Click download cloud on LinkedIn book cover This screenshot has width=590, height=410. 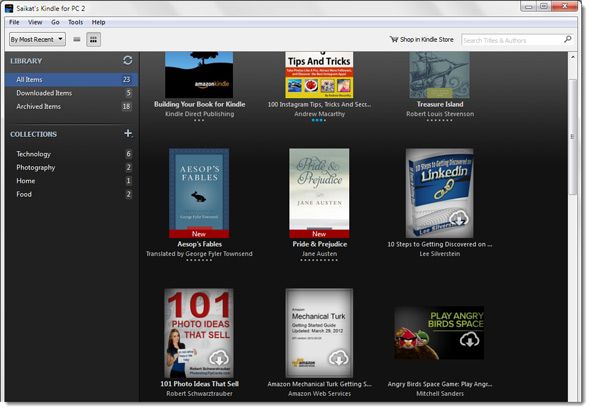point(458,218)
